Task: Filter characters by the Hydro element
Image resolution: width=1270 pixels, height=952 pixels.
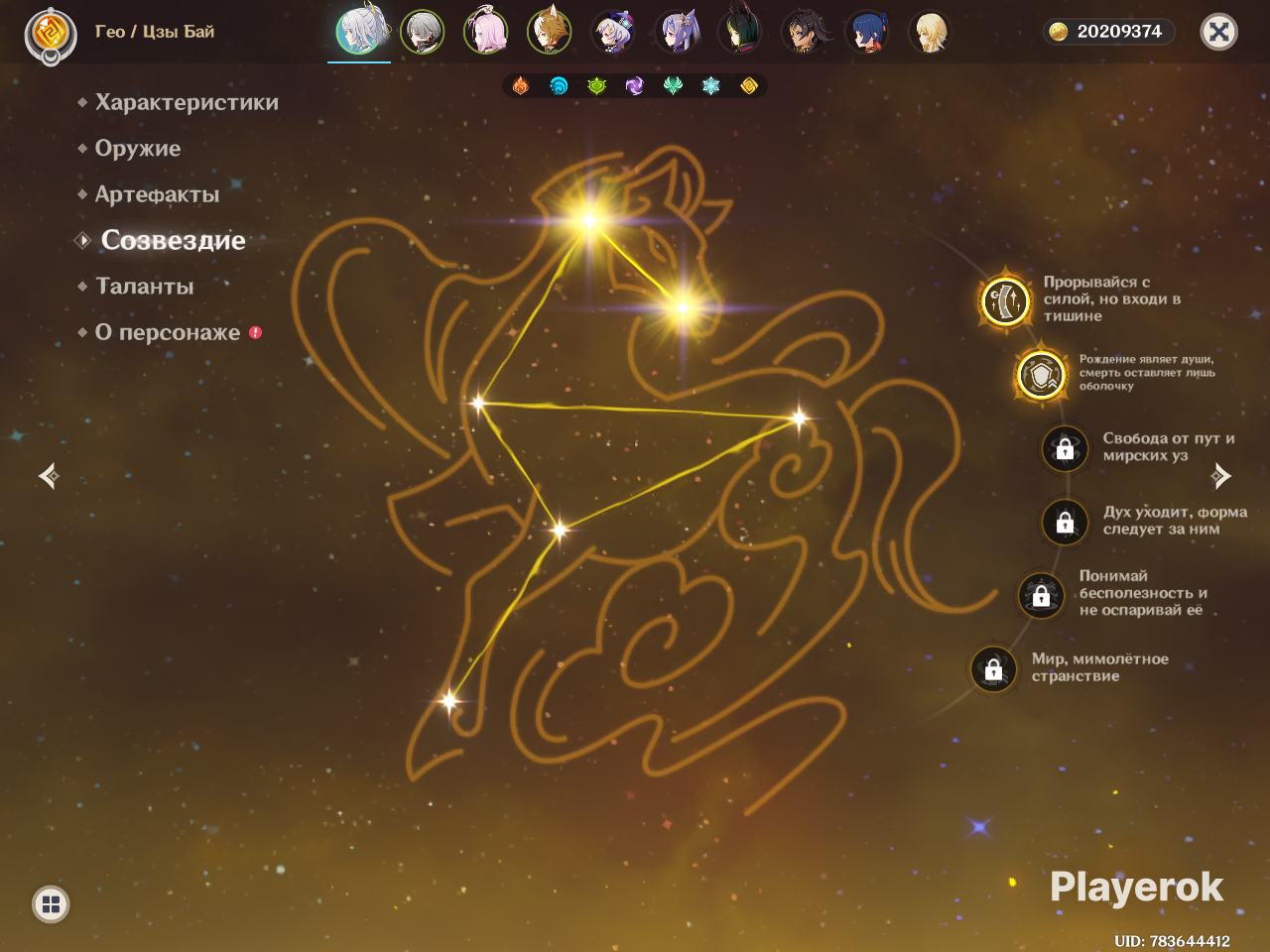Action: [559, 86]
